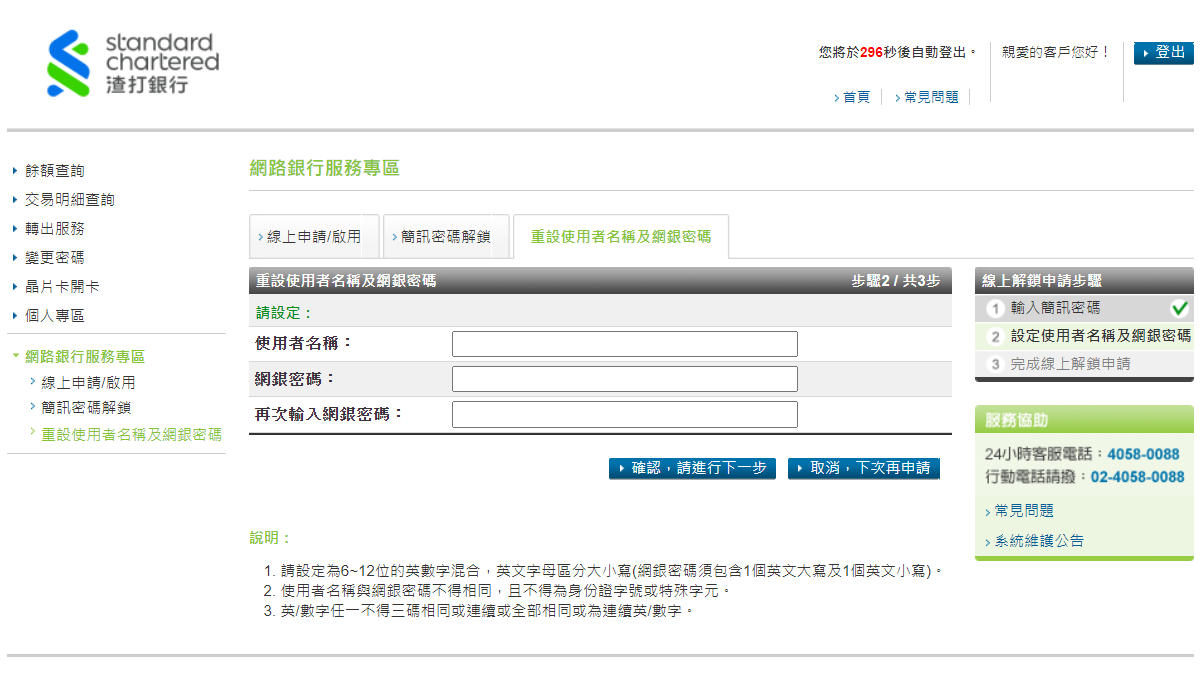The width and height of the screenshot is (1201, 673).
Task: Click the 親愛的客戶您好！ greeting
Action: (1057, 52)
